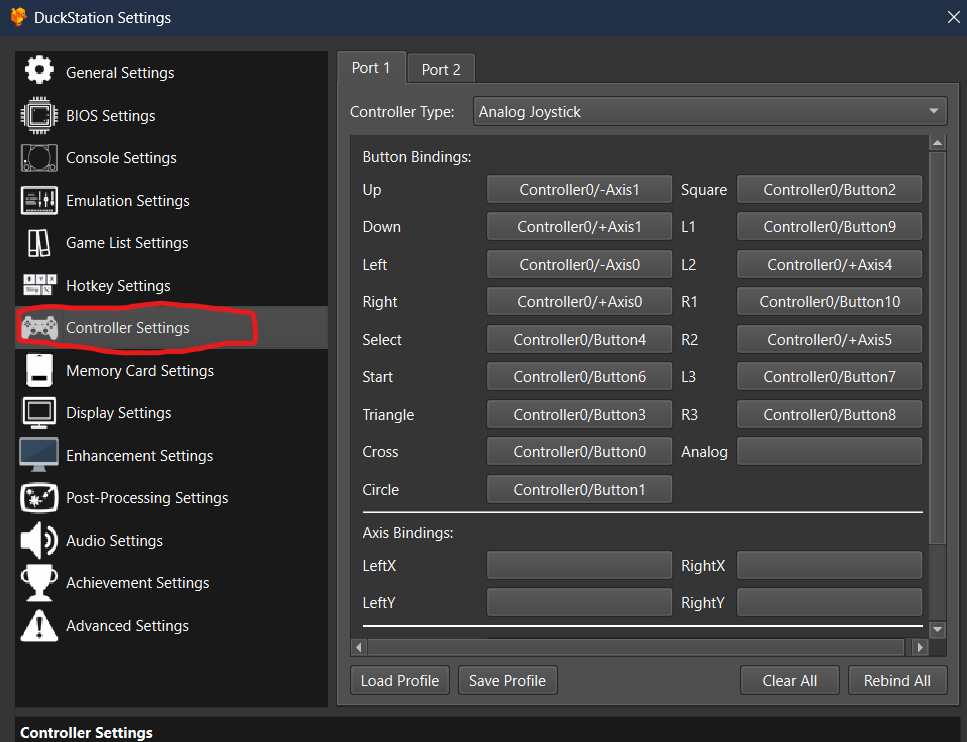Click Save Profile
Screen dimensions: 967x742
(508, 680)
